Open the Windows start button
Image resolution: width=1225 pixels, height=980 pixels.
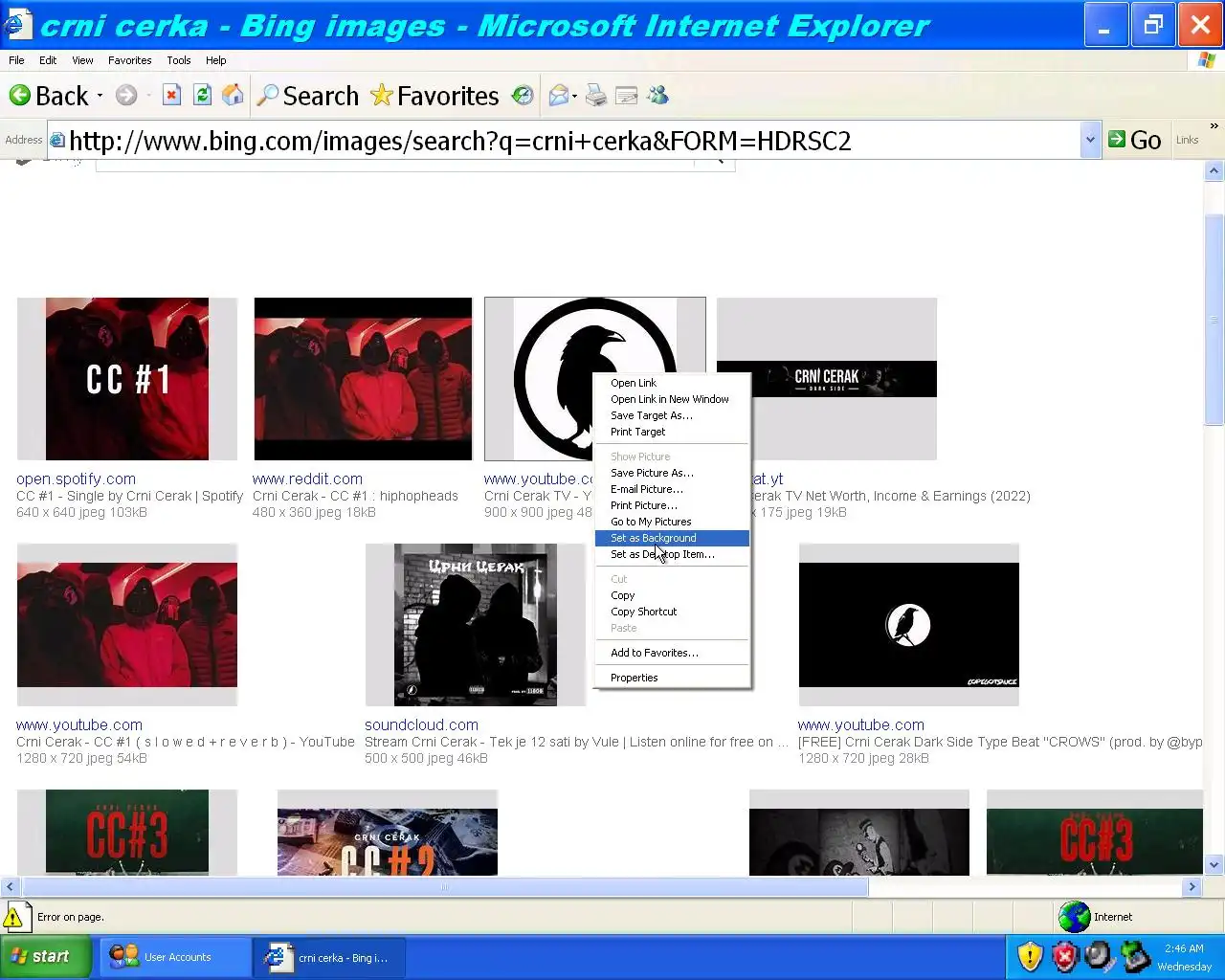(x=46, y=956)
